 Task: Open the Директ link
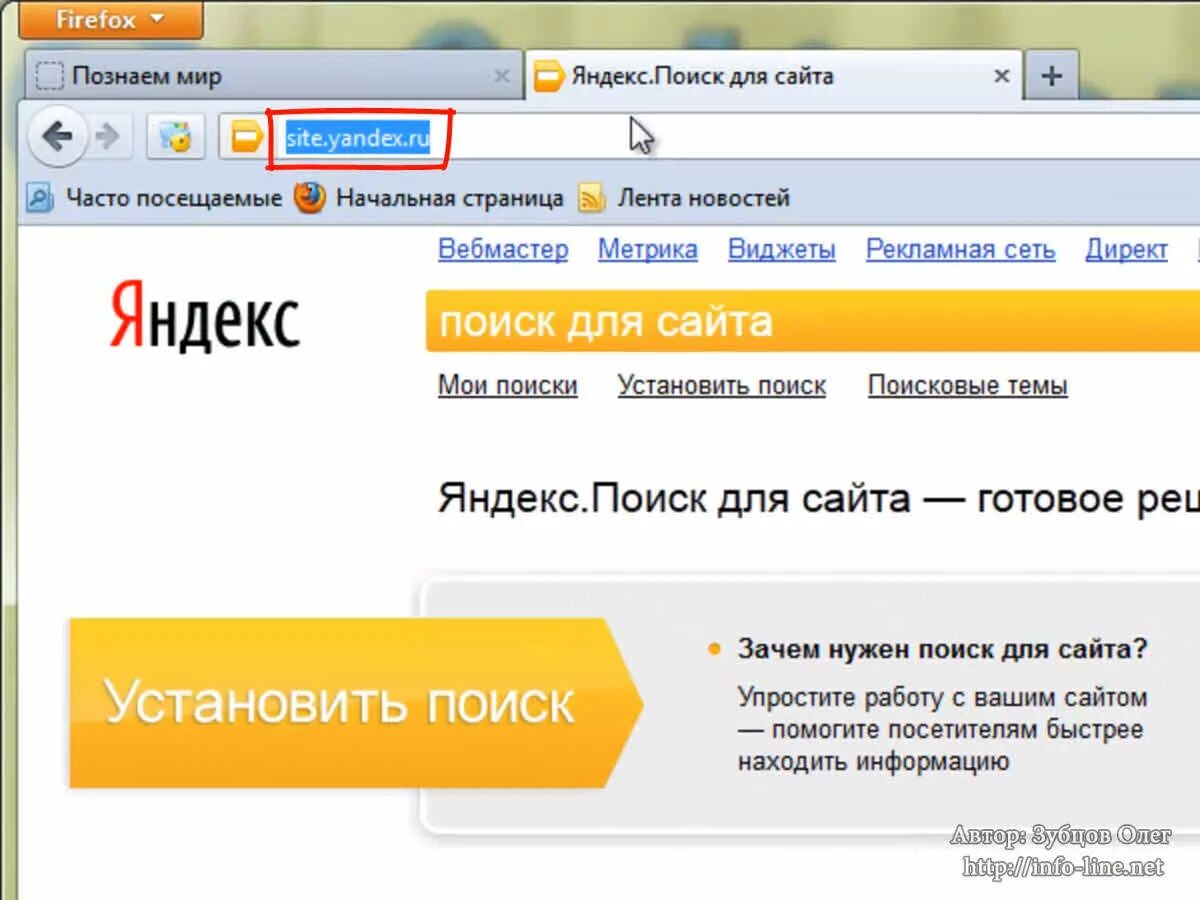pyautogui.click(x=1127, y=249)
